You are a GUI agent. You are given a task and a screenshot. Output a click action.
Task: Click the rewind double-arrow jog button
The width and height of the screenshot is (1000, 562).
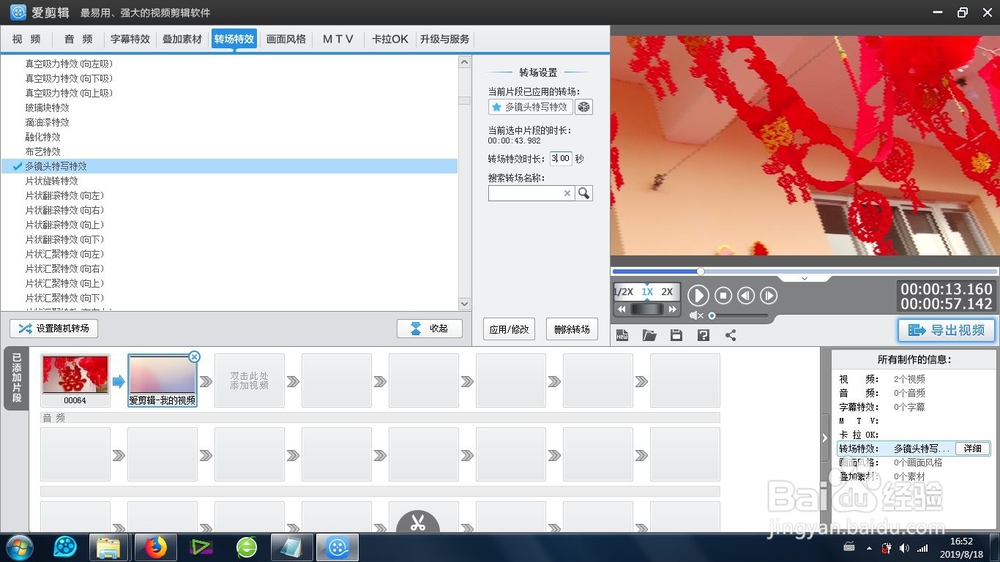pyautogui.click(x=622, y=309)
